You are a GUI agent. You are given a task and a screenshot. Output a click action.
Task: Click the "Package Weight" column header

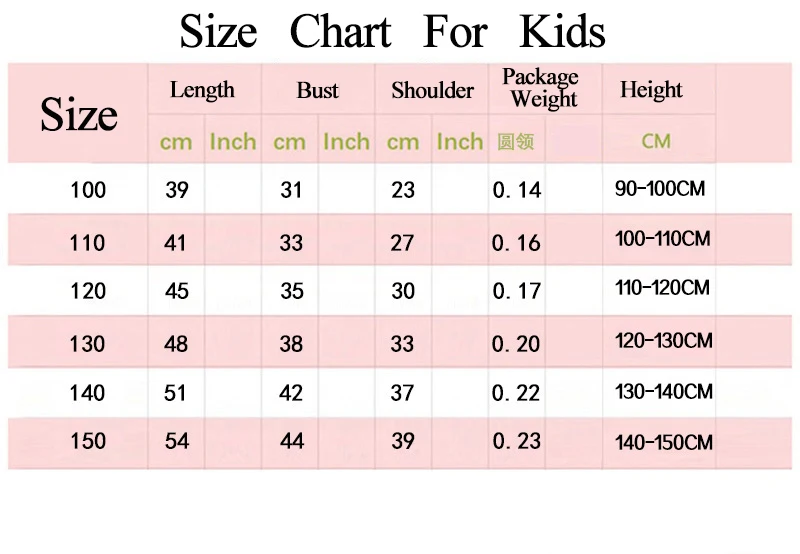[541, 89]
